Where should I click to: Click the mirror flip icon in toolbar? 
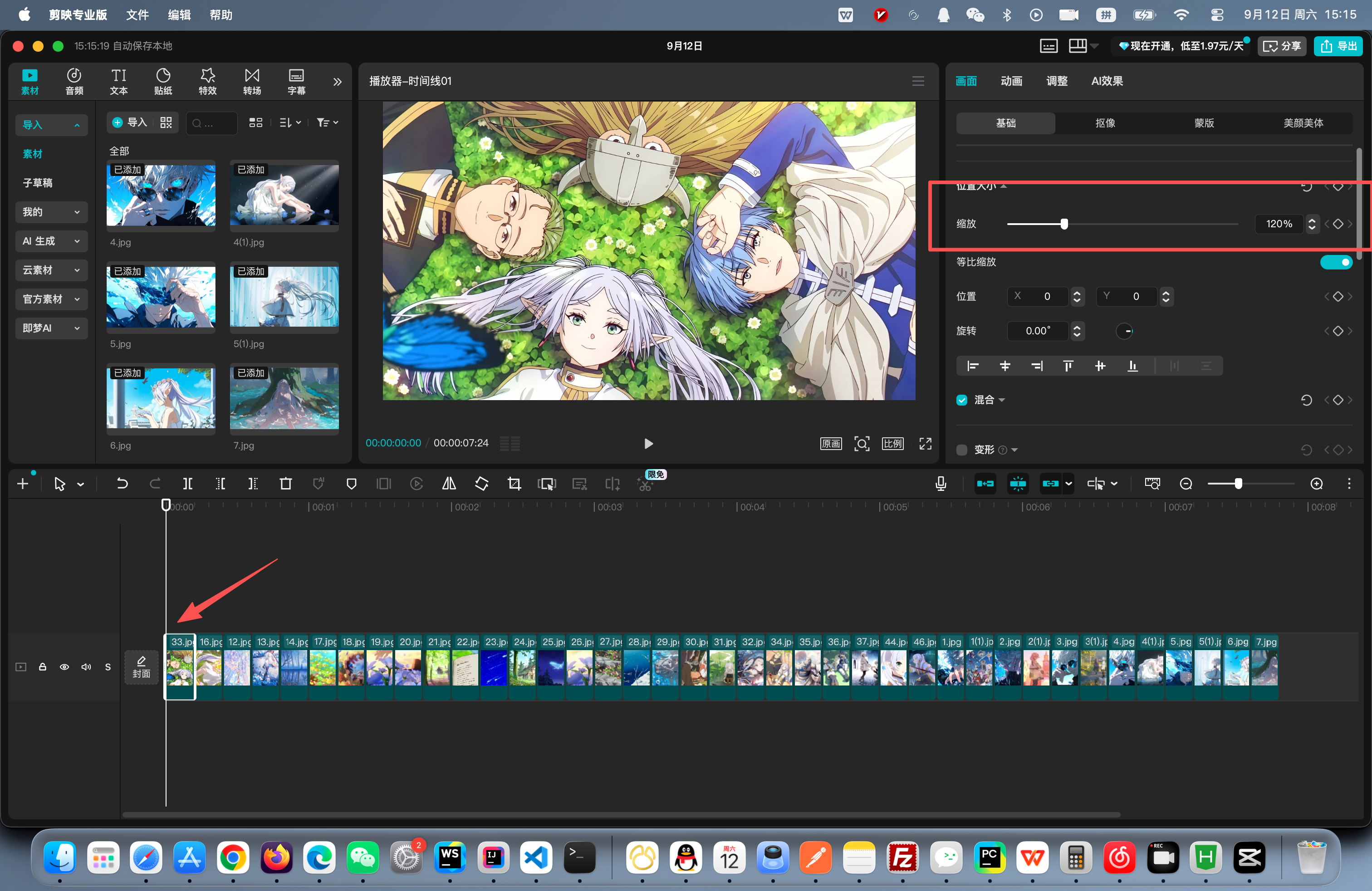(x=449, y=484)
